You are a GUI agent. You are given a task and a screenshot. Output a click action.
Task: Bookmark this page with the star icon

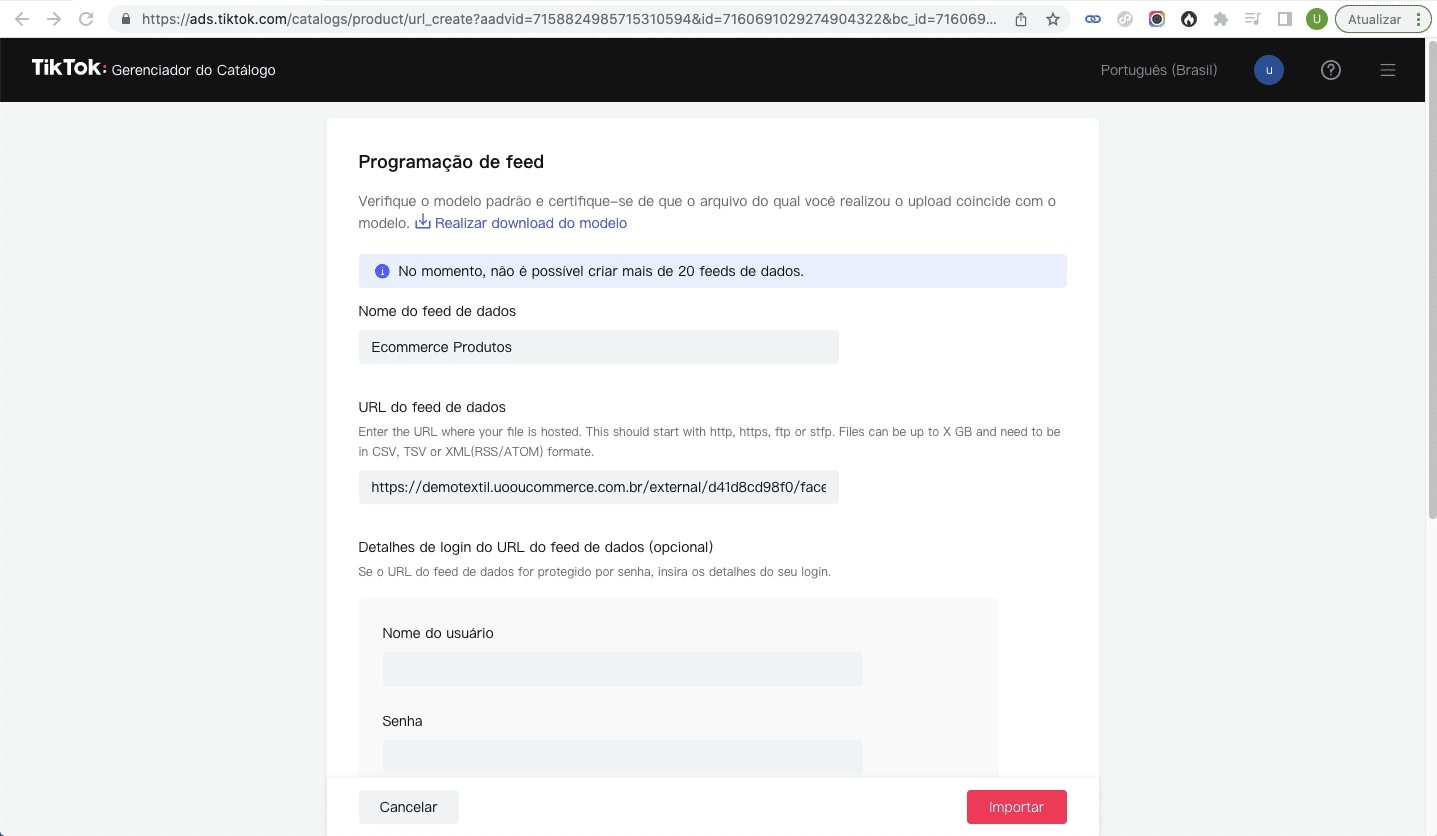coord(1053,19)
